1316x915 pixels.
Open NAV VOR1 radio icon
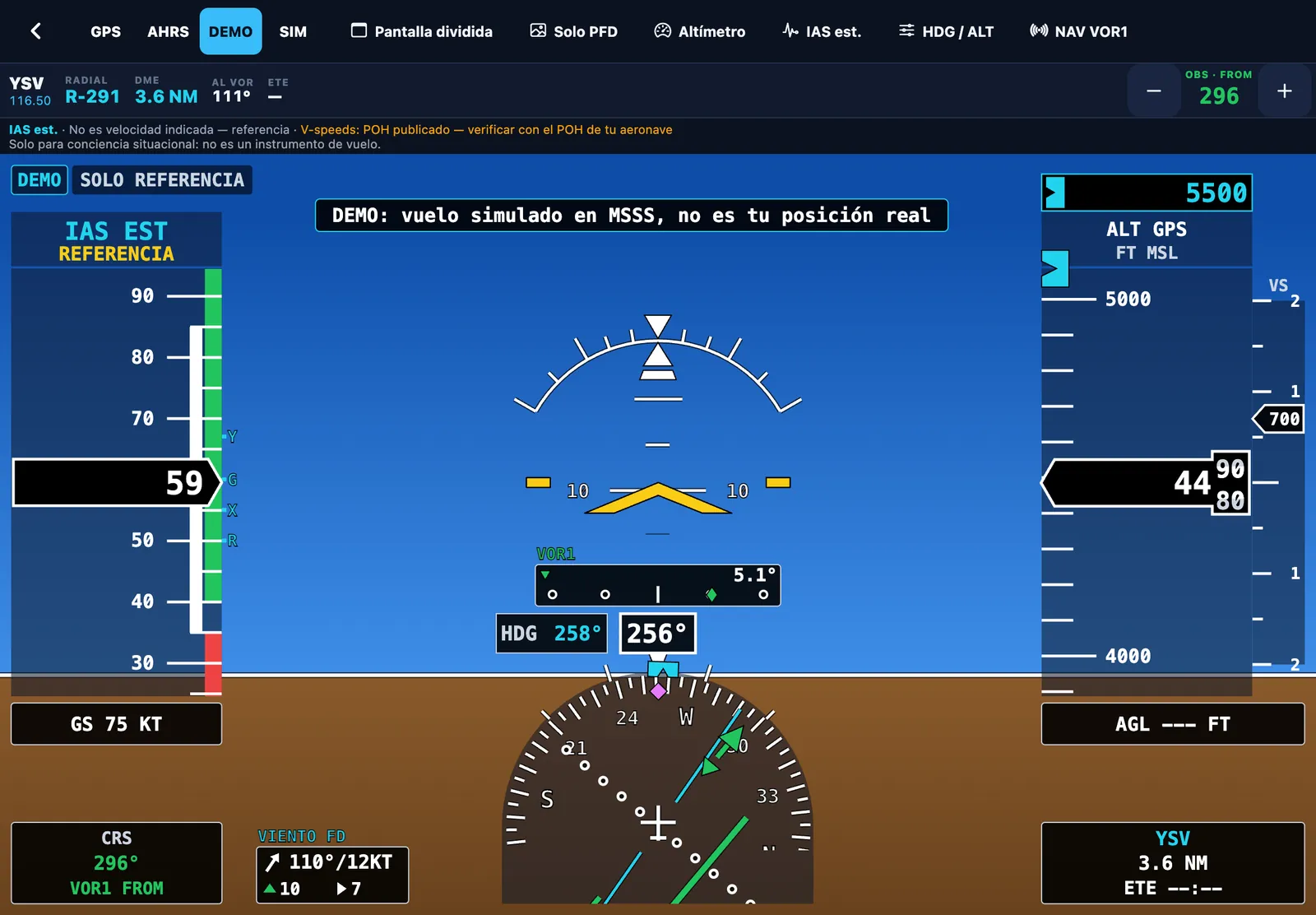(1039, 30)
